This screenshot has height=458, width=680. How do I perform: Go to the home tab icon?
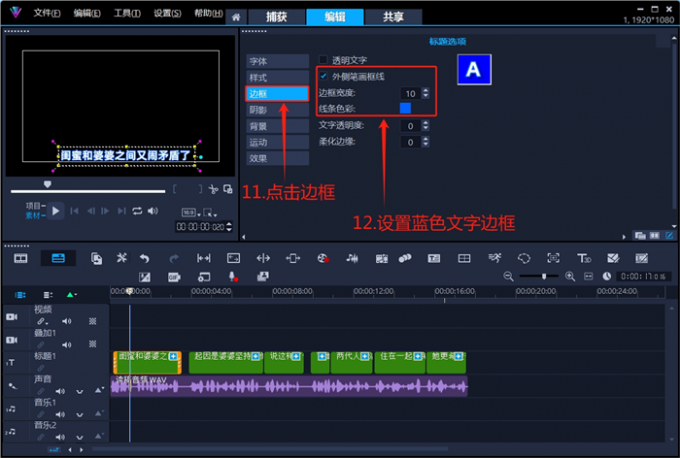point(236,17)
